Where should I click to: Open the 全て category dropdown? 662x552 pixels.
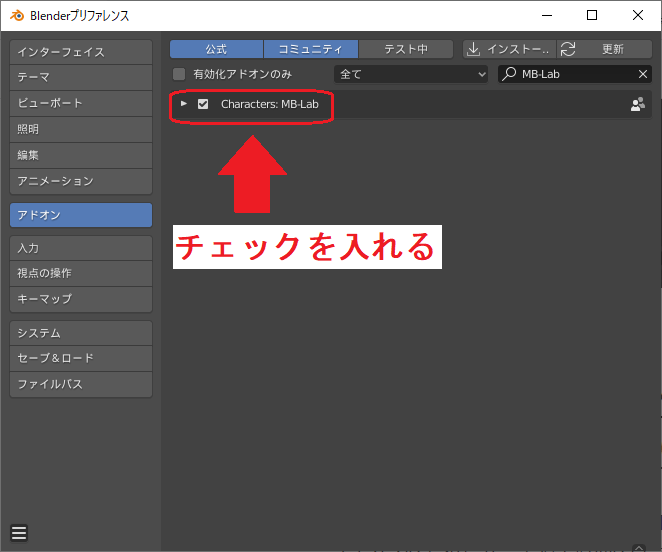pos(411,74)
